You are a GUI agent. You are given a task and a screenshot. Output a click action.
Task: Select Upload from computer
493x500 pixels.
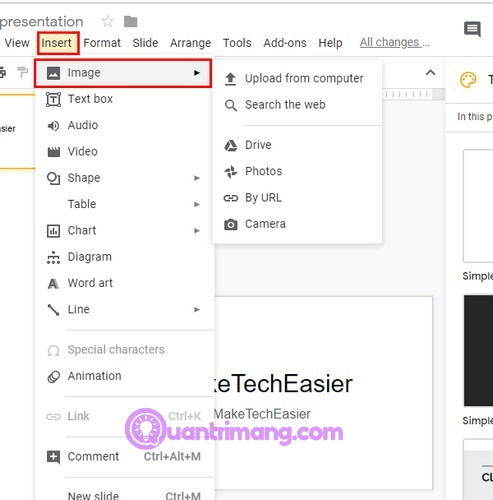297,79
